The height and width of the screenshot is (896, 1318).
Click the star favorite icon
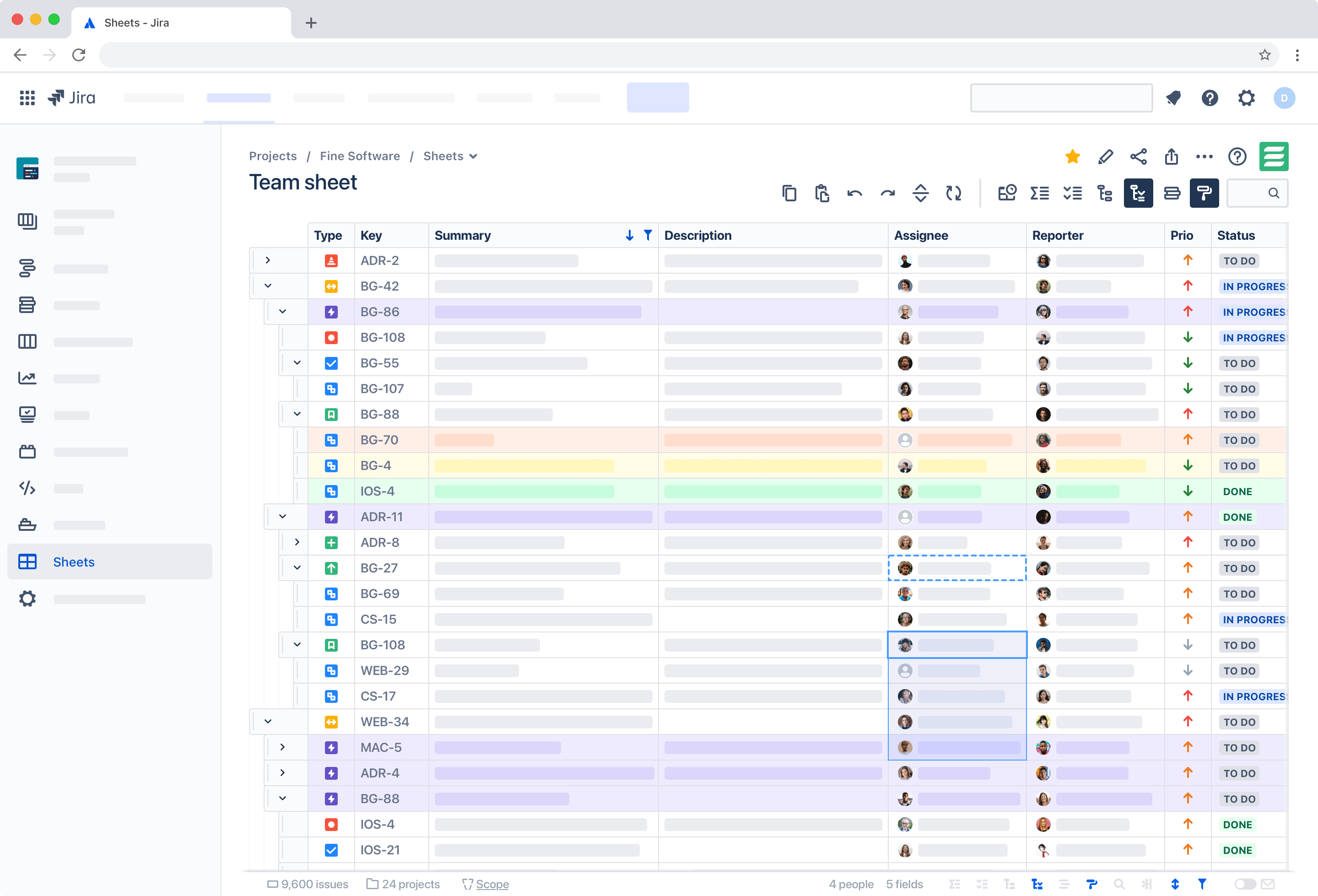[x=1072, y=157]
